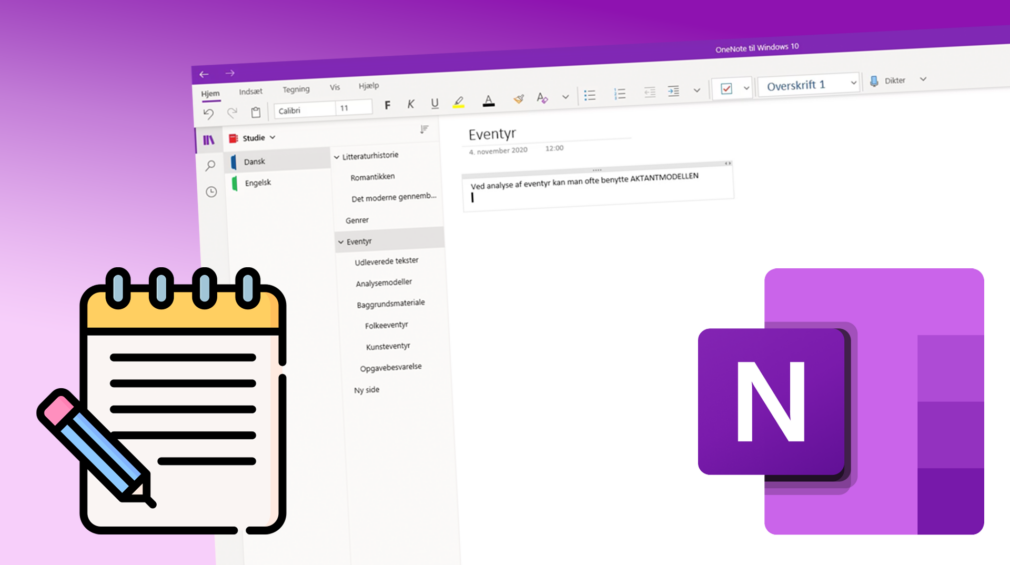1010x565 pixels.
Task: Switch to the Tegning tab
Action: 296,90
